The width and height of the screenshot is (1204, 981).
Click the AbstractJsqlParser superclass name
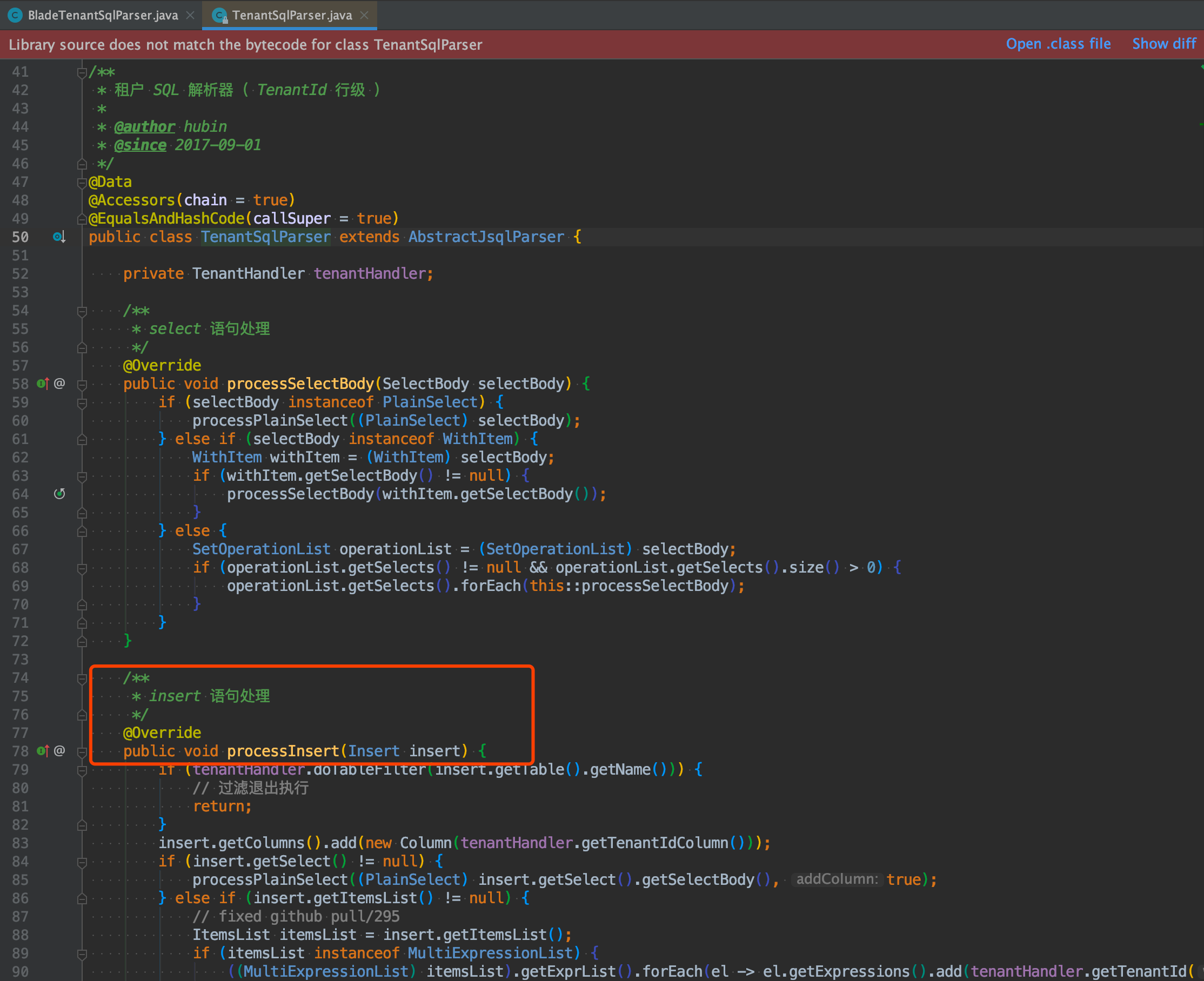click(x=486, y=237)
